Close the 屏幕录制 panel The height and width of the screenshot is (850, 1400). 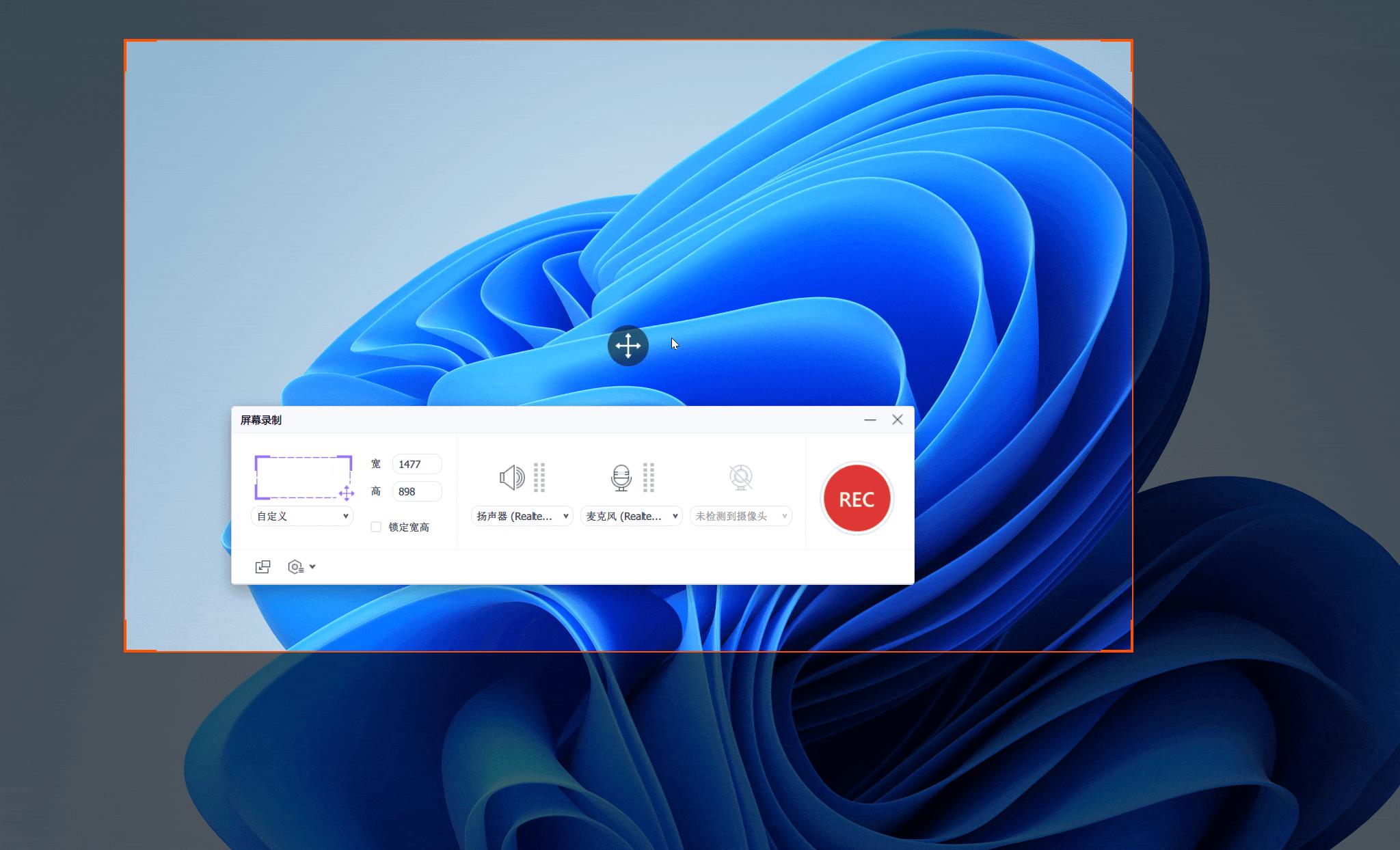(898, 420)
